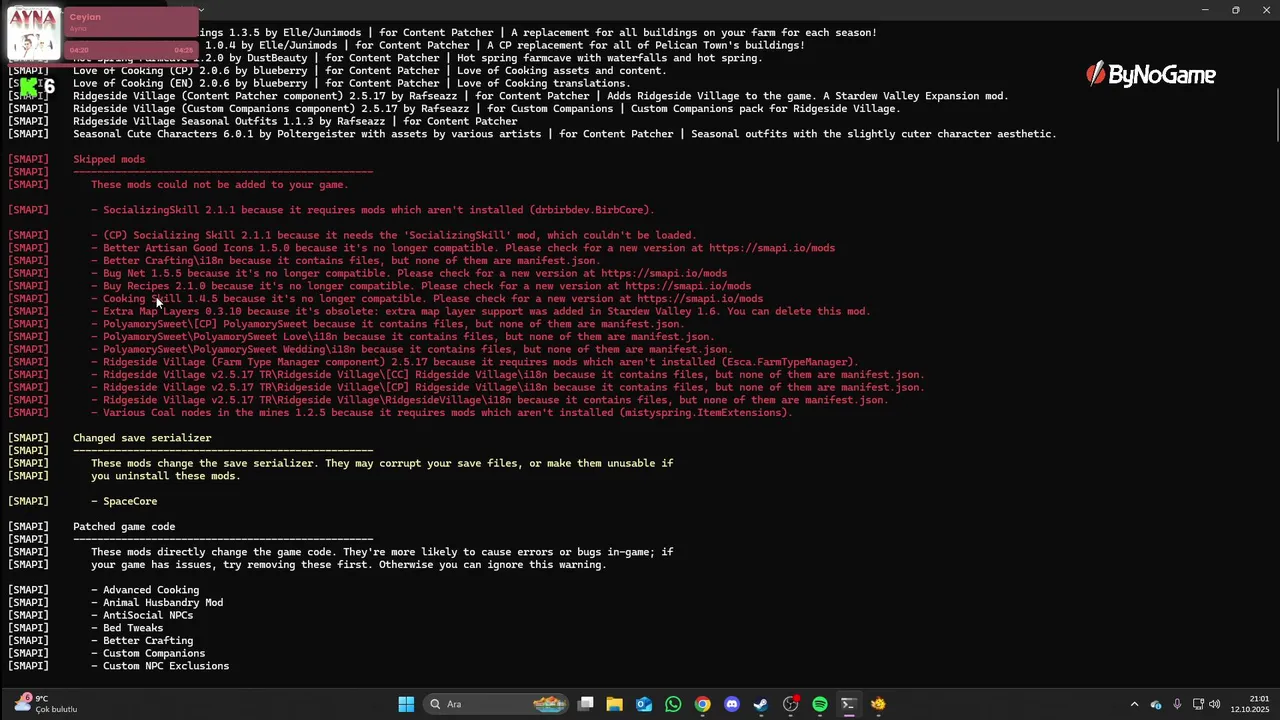The width and height of the screenshot is (1280, 720).
Task: Click the Extra Map Layers 0.3.10 line
Action: [x=481, y=311]
